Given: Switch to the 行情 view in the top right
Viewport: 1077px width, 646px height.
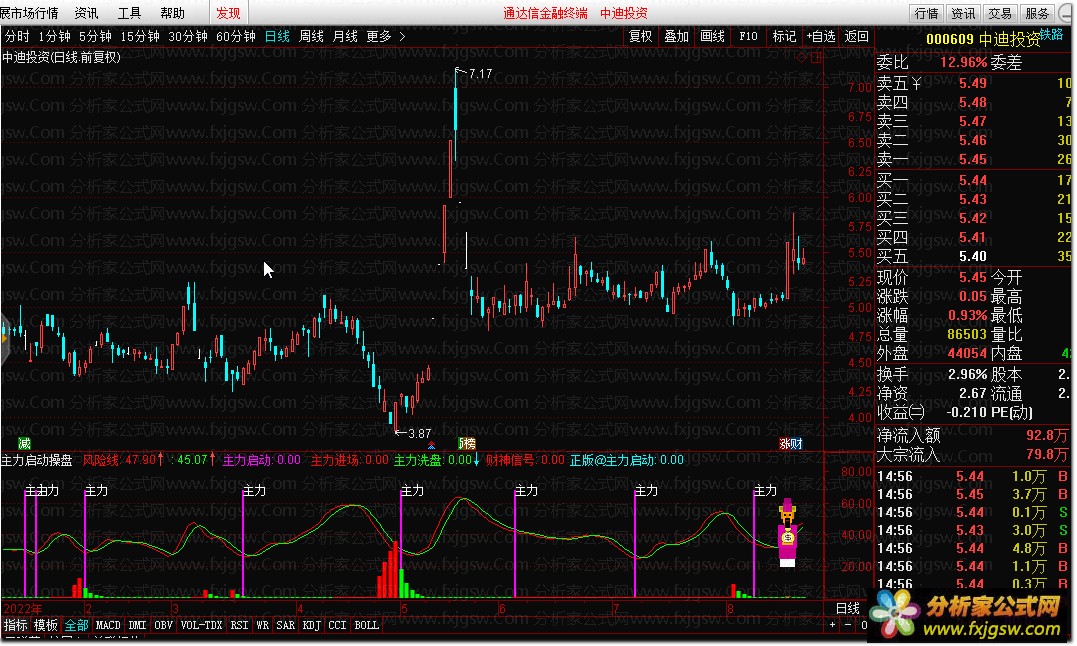Looking at the screenshot, I should click(927, 13).
